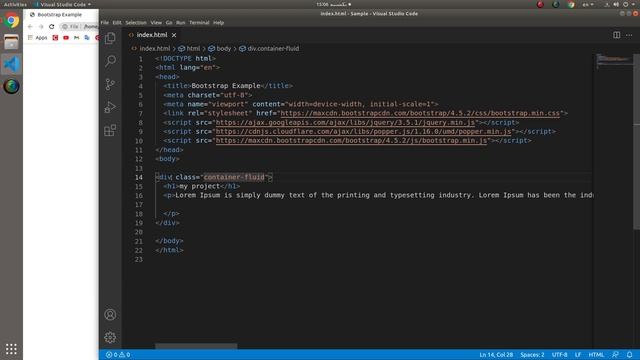Open popper.min.js link on line 9
This screenshot has width=640, height=360.
363,131
